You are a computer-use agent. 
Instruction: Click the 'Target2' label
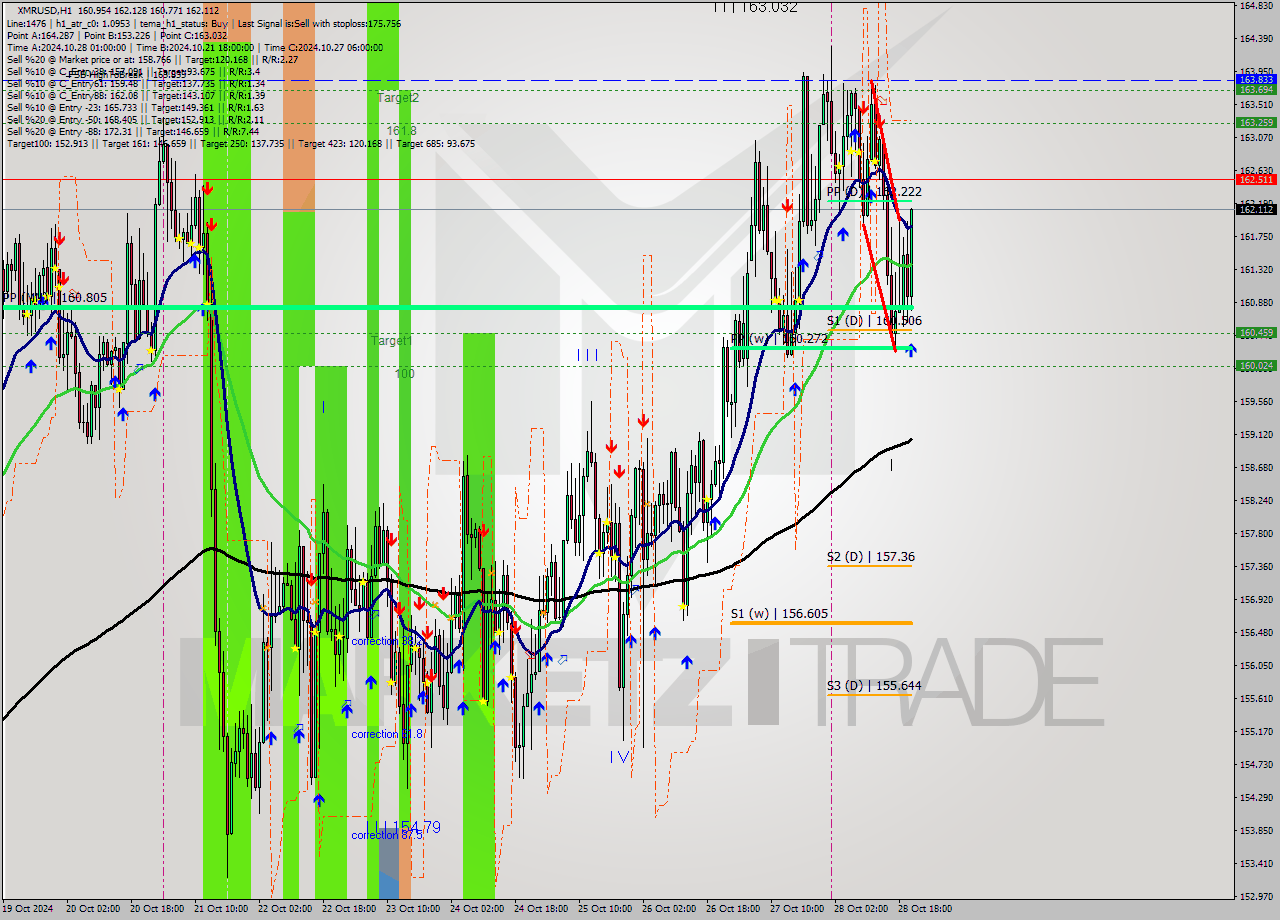398,98
